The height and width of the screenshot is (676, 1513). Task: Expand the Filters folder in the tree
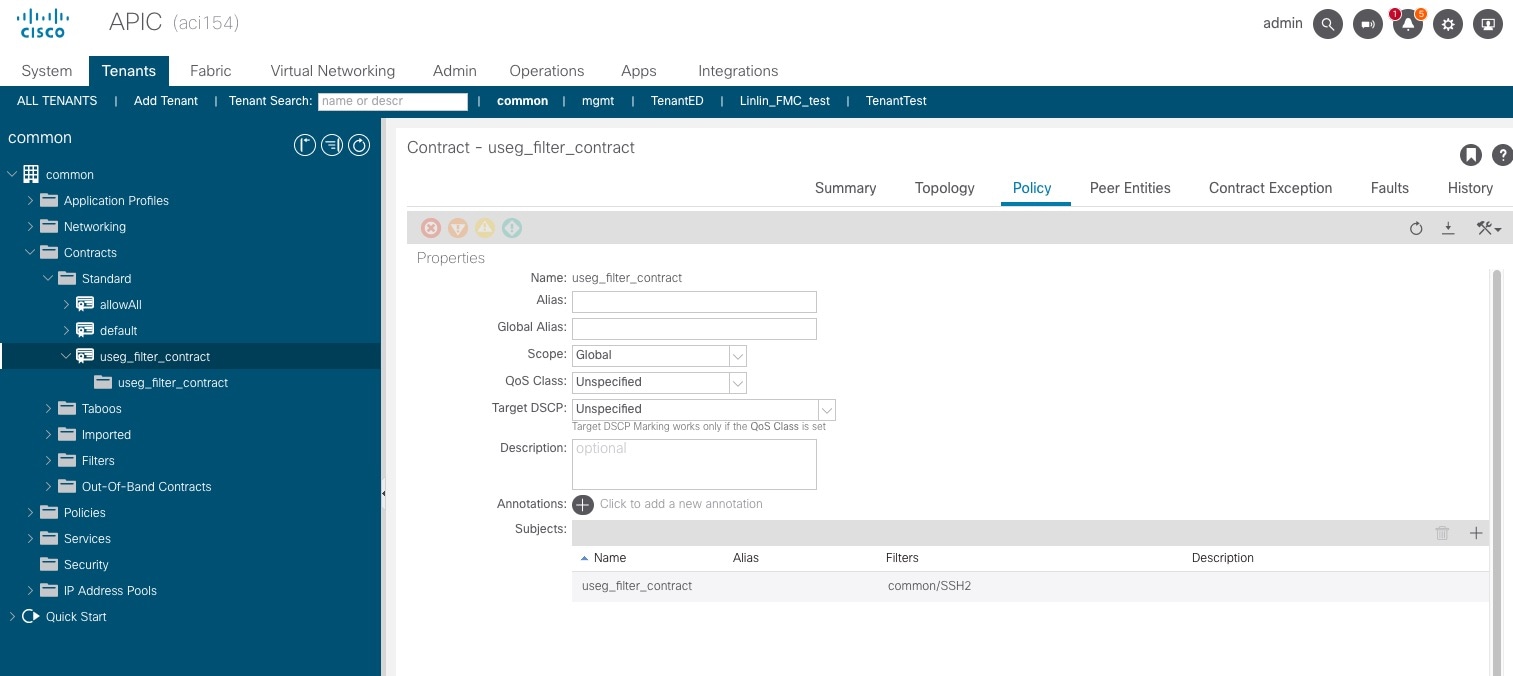[x=48, y=460]
